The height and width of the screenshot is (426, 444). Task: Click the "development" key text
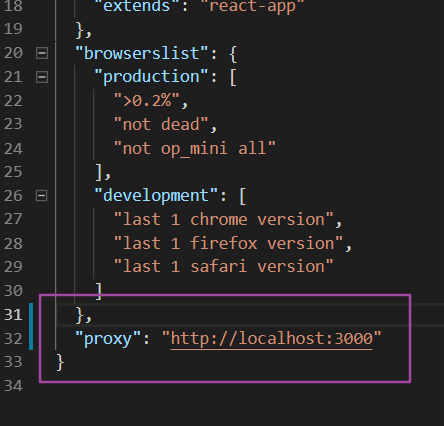click(x=156, y=196)
